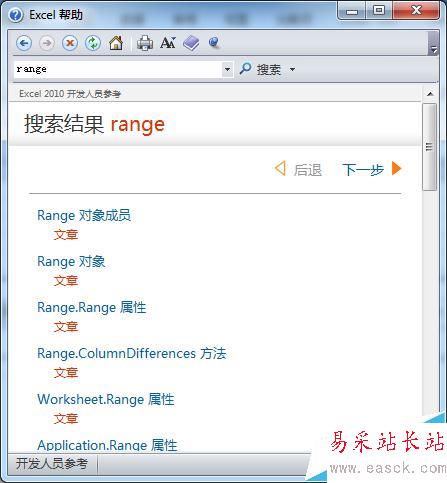Image resolution: width=447 pixels, height=483 pixels.
Task: Open Range.ColumnDifferences 方法 link
Action: pos(132,353)
